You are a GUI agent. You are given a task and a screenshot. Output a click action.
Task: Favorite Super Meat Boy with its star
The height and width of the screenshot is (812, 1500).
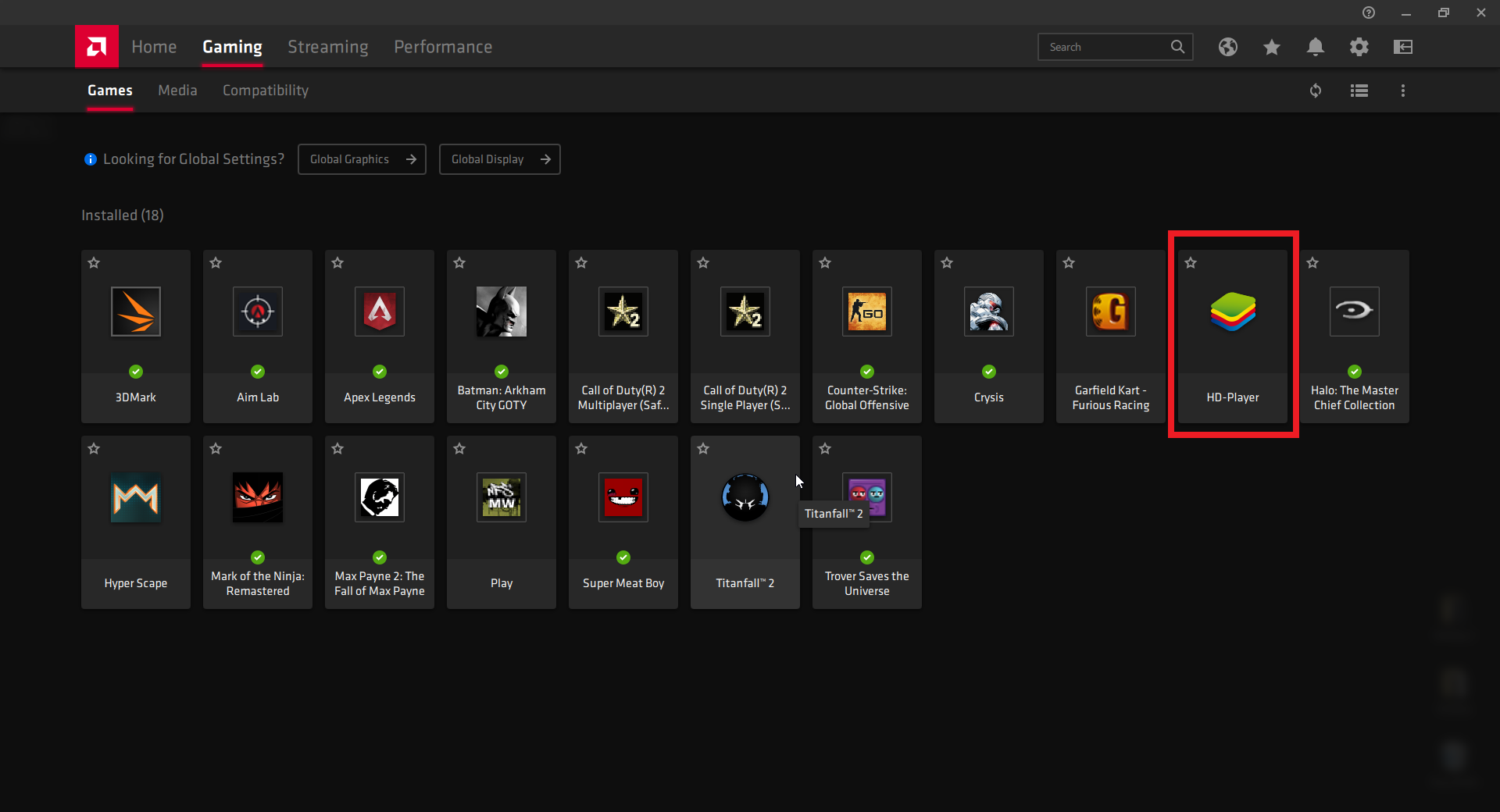click(x=581, y=449)
